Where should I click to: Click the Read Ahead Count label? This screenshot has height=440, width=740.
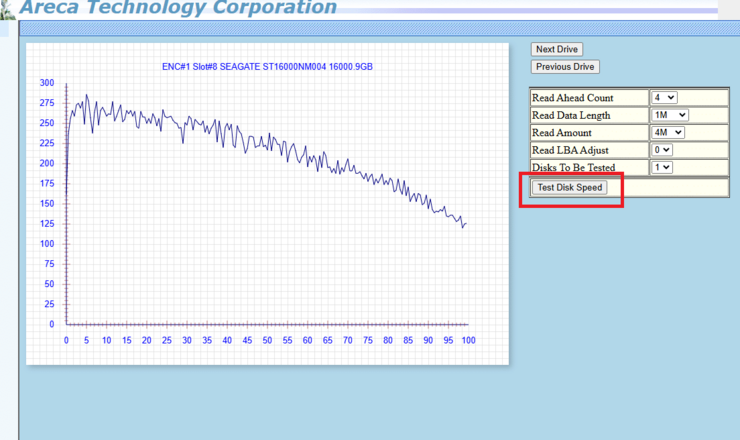(573, 98)
